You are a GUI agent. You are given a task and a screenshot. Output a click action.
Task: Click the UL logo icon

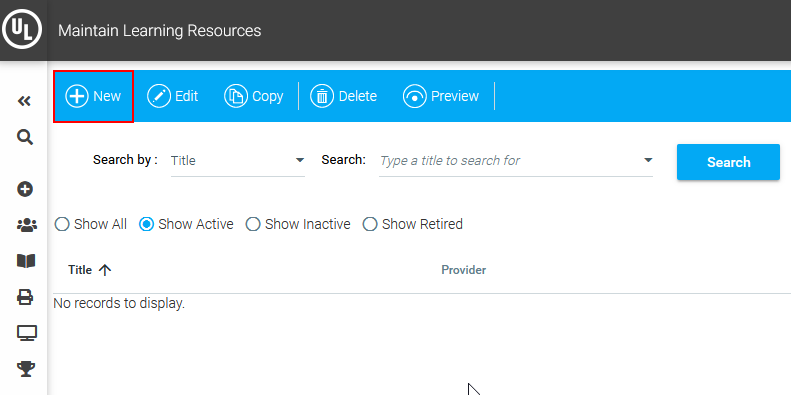tap(23, 30)
